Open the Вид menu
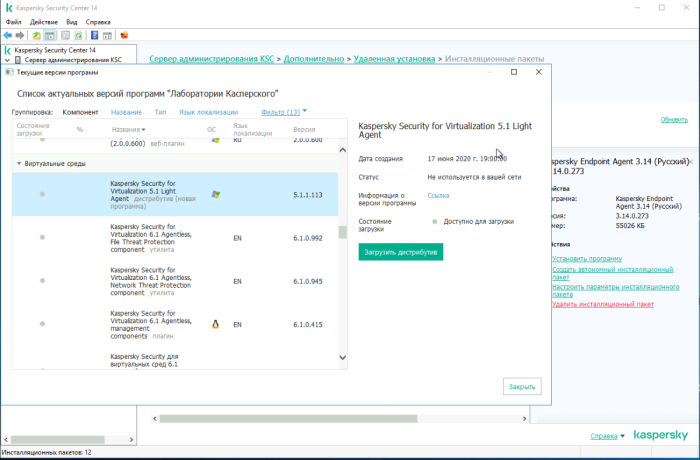This screenshot has height=460, width=700. point(71,22)
